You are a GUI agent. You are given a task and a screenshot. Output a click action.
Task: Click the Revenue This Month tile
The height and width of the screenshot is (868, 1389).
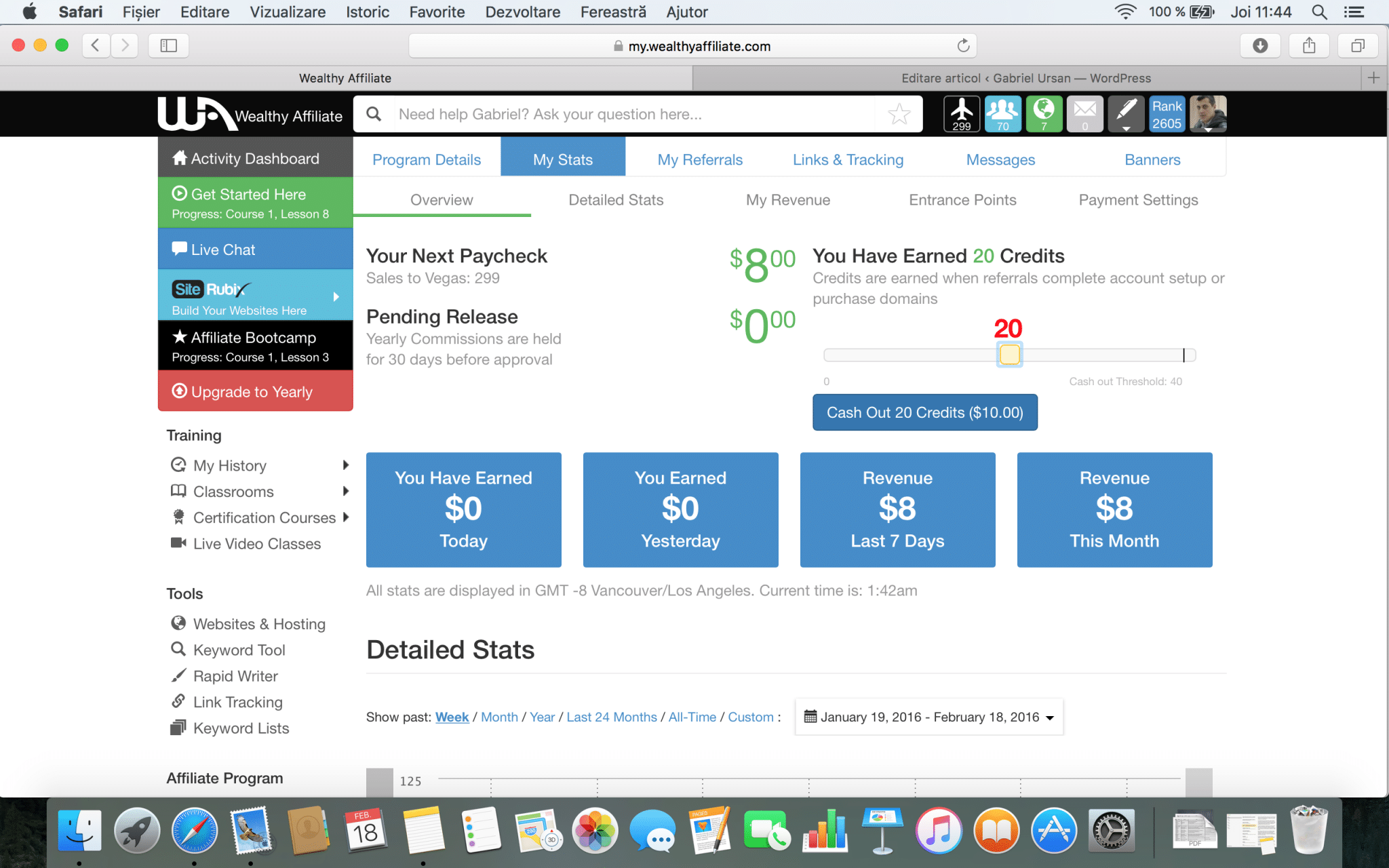click(1114, 509)
